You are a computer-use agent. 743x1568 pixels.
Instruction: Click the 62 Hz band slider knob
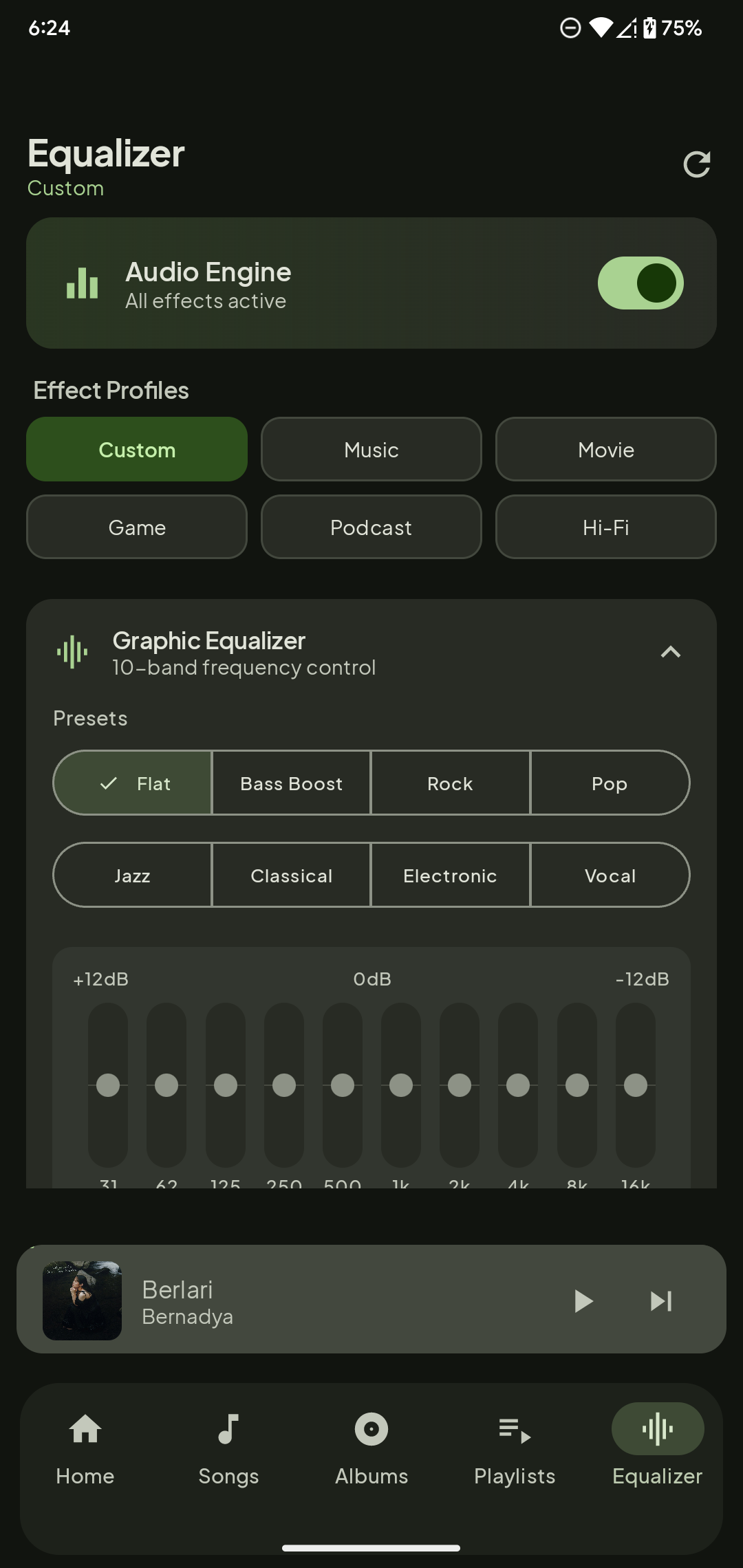(166, 1085)
